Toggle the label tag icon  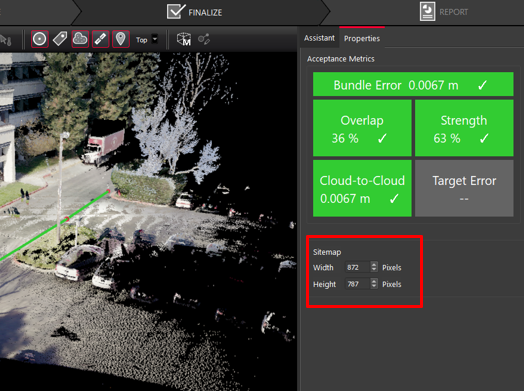[60, 39]
